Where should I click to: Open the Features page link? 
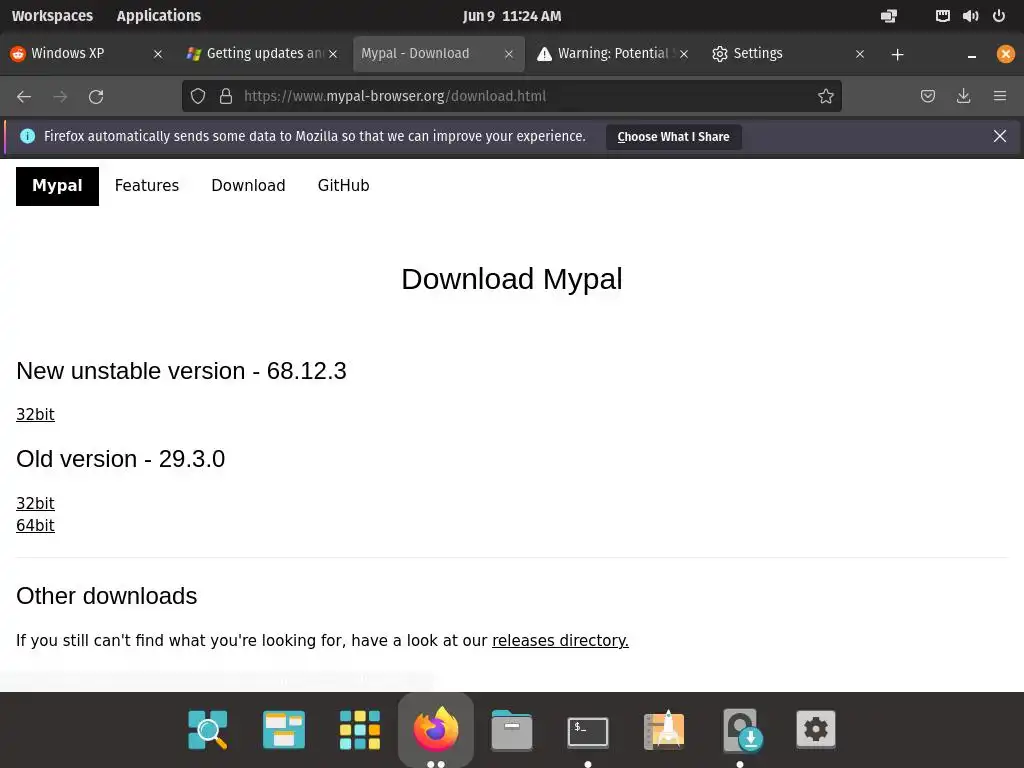click(147, 185)
